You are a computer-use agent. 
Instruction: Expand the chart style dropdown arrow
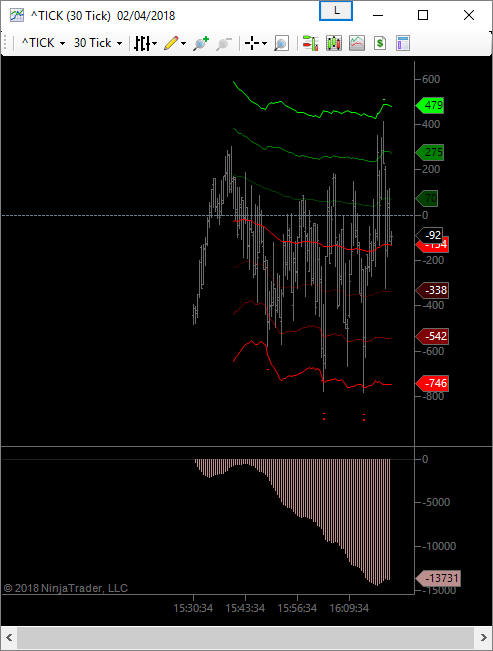click(155, 43)
